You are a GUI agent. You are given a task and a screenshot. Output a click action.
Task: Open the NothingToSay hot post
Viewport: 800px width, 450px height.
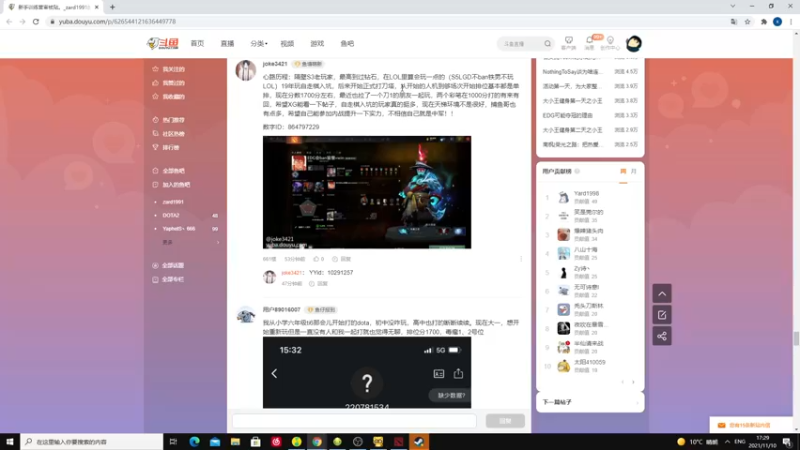coord(572,72)
